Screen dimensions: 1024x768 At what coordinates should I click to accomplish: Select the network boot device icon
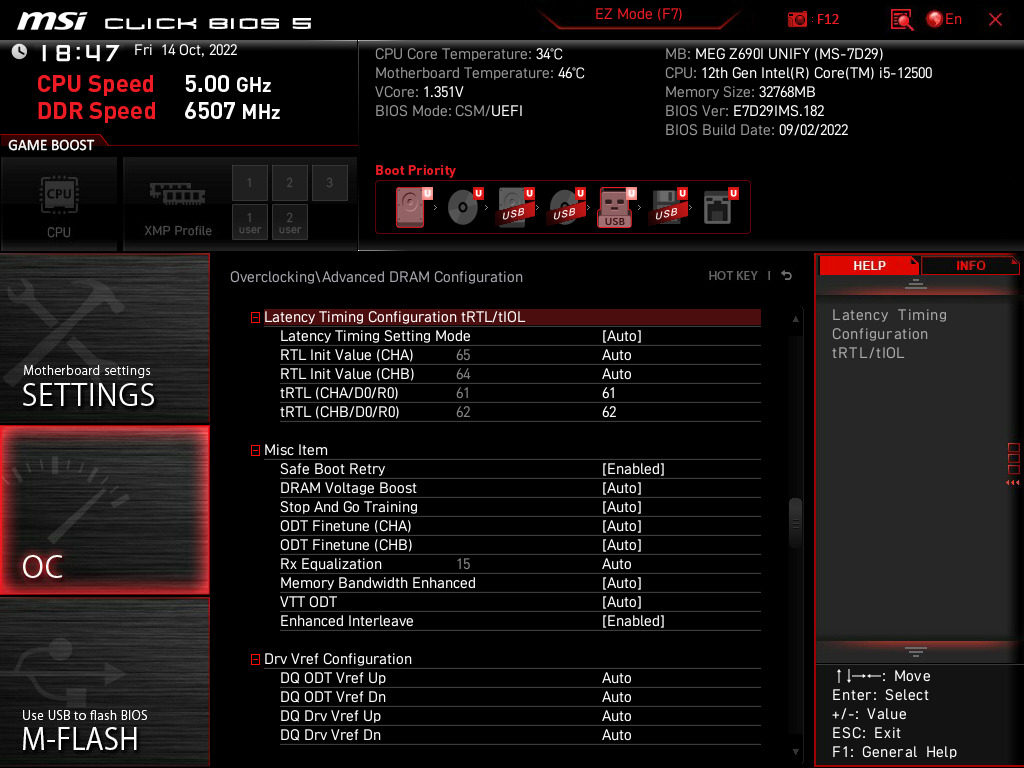point(720,206)
